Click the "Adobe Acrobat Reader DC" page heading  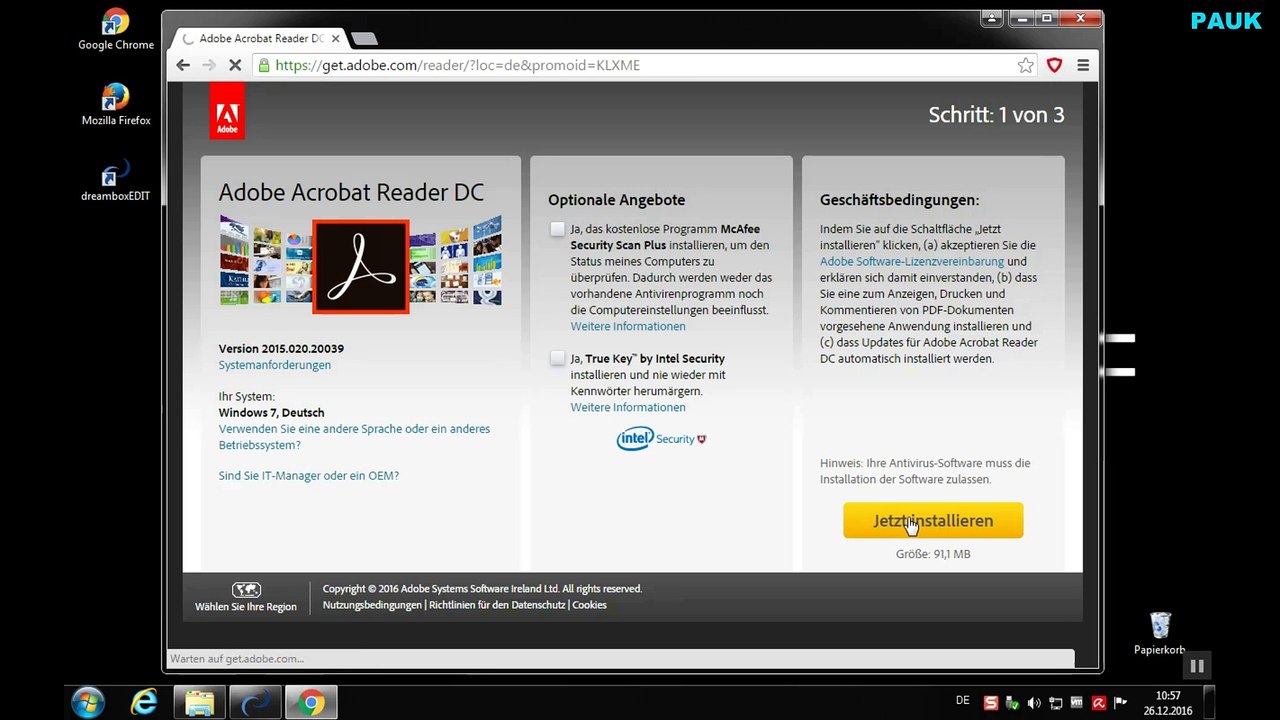[x=351, y=192]
